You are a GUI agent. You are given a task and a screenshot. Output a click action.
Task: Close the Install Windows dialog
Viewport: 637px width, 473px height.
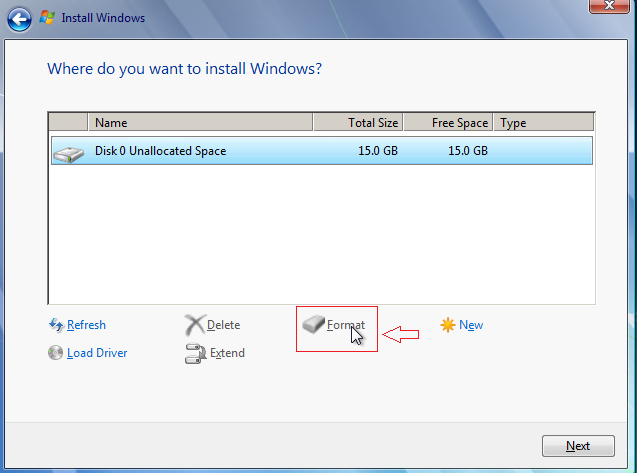point(609,6)
